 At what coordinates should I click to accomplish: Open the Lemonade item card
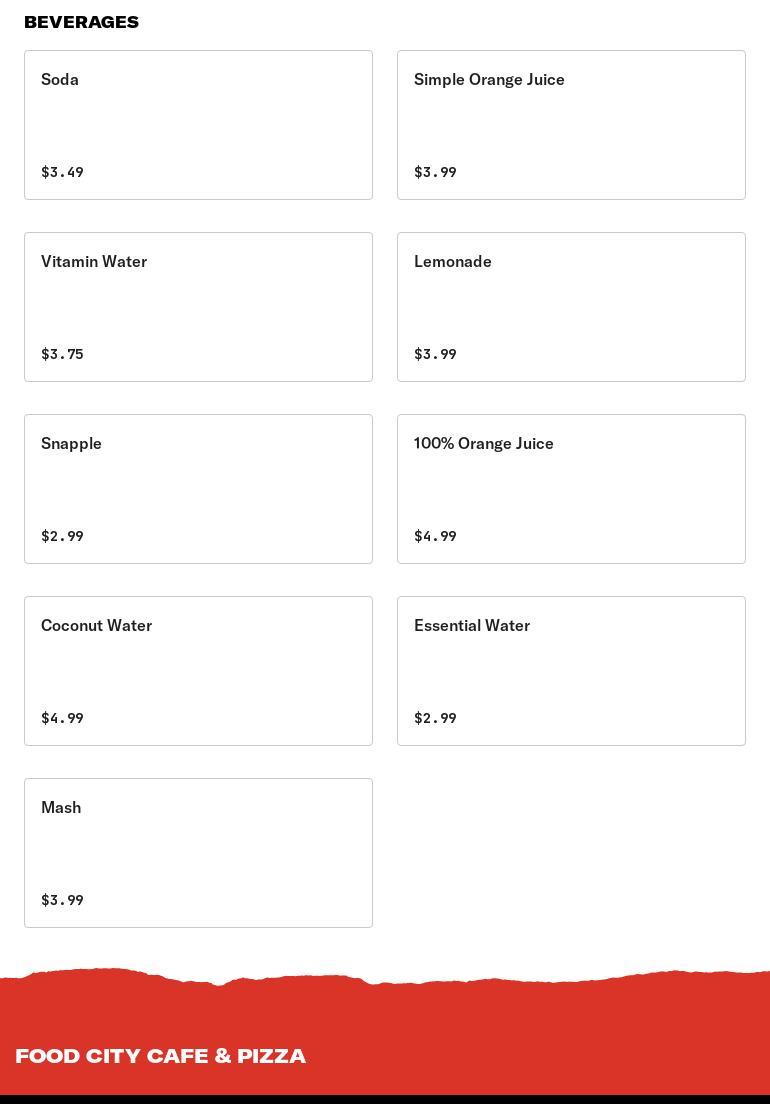pyautogui.click(x=571, y=307)
